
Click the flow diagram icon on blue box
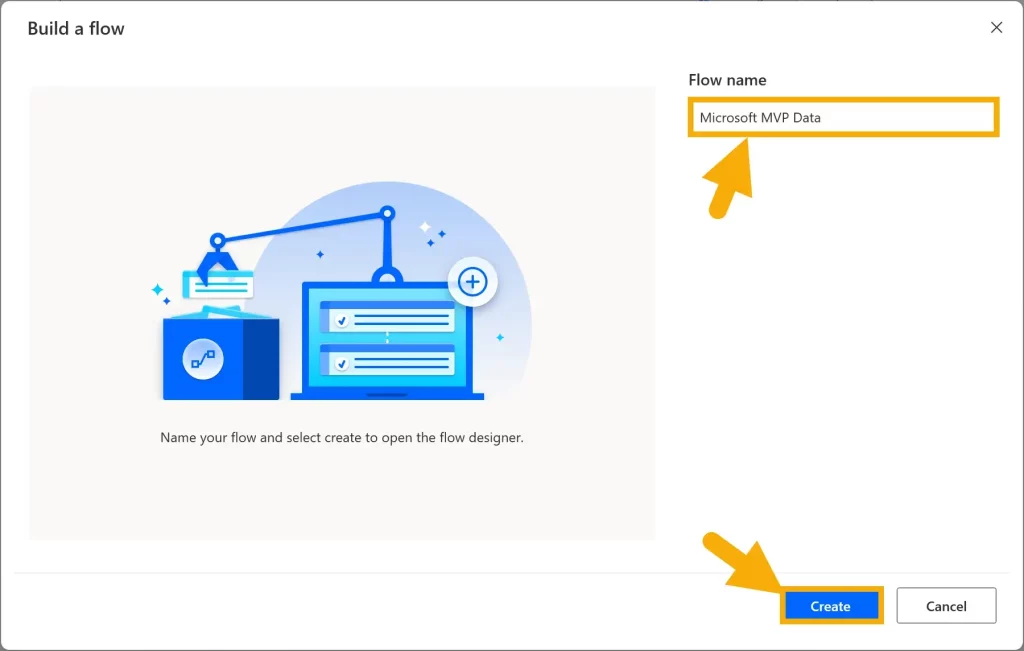point(203,359)
